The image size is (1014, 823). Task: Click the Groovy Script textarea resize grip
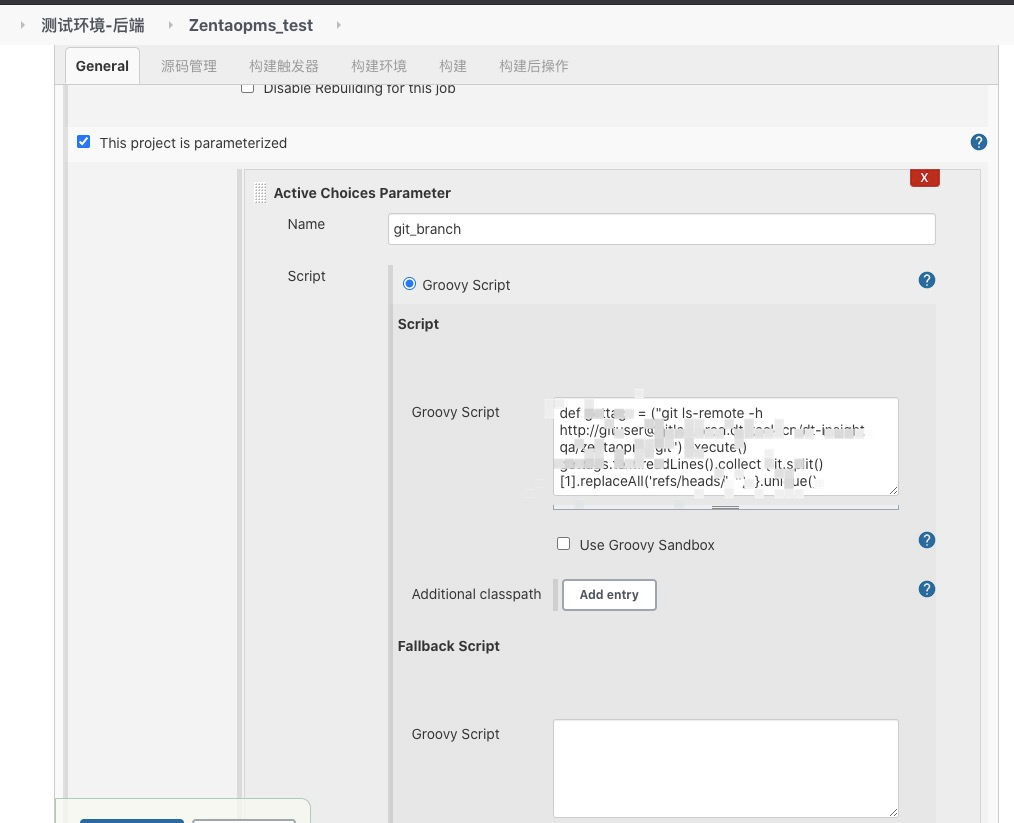(x=893, y=491)
